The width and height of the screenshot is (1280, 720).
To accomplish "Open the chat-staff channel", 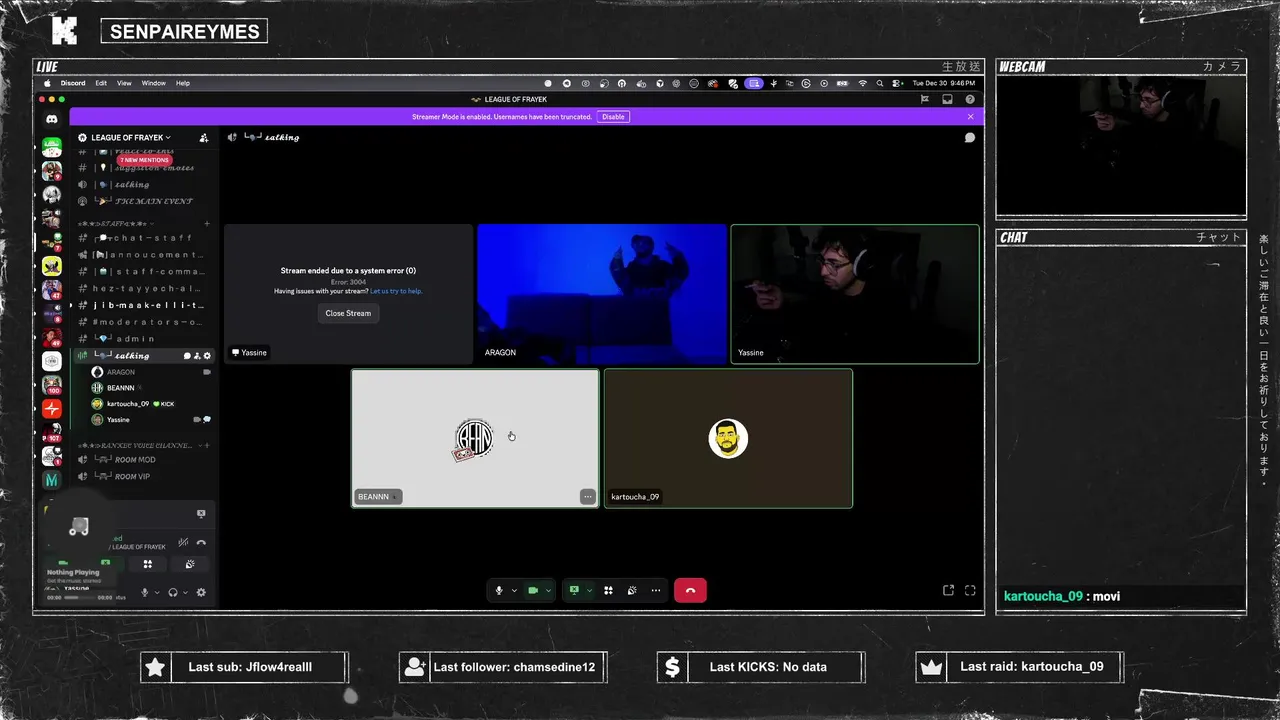I will tap(145, 238).
